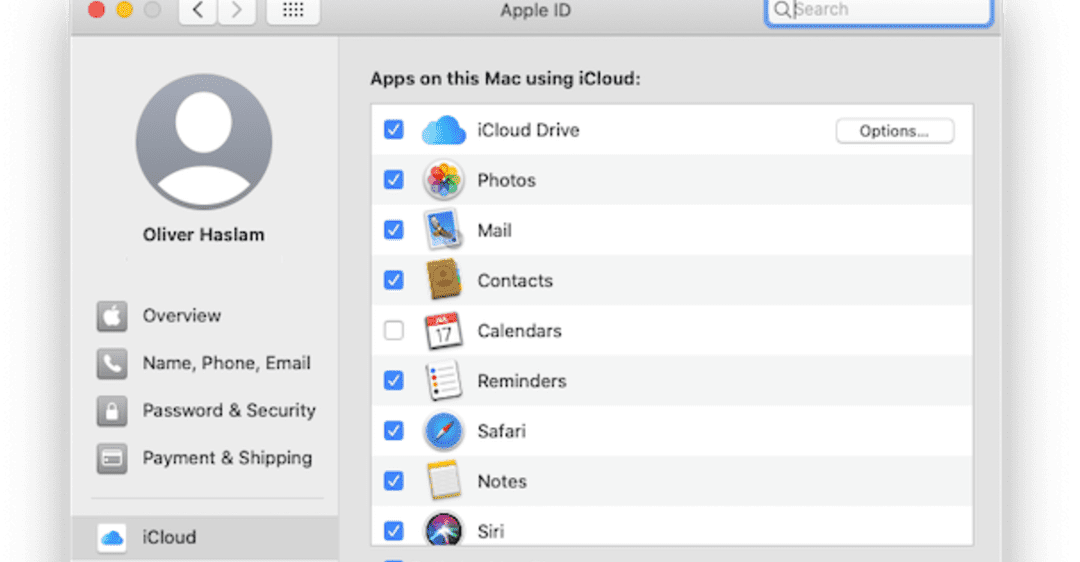This screenshot has width=1080, height=562.
Task: Go forward with the right arrow
Action: tap(237, 10)
